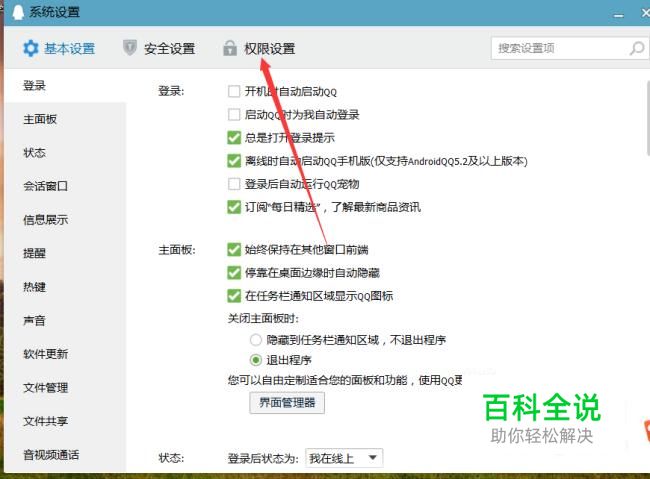
Task: Uncheck 离线时自动启动QQ手机版
Action: coord(234,161)
